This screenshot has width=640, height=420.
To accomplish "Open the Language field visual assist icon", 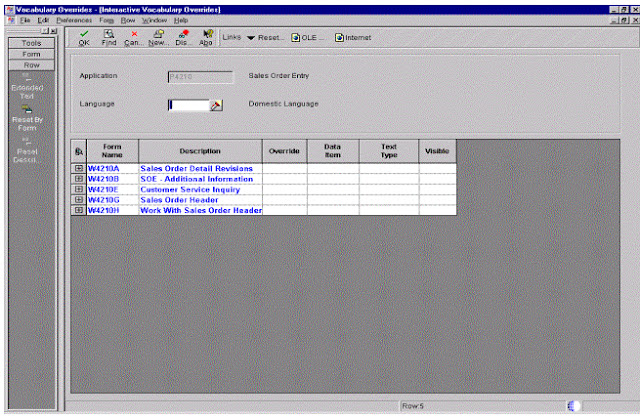I will click(x=216, y=105).
